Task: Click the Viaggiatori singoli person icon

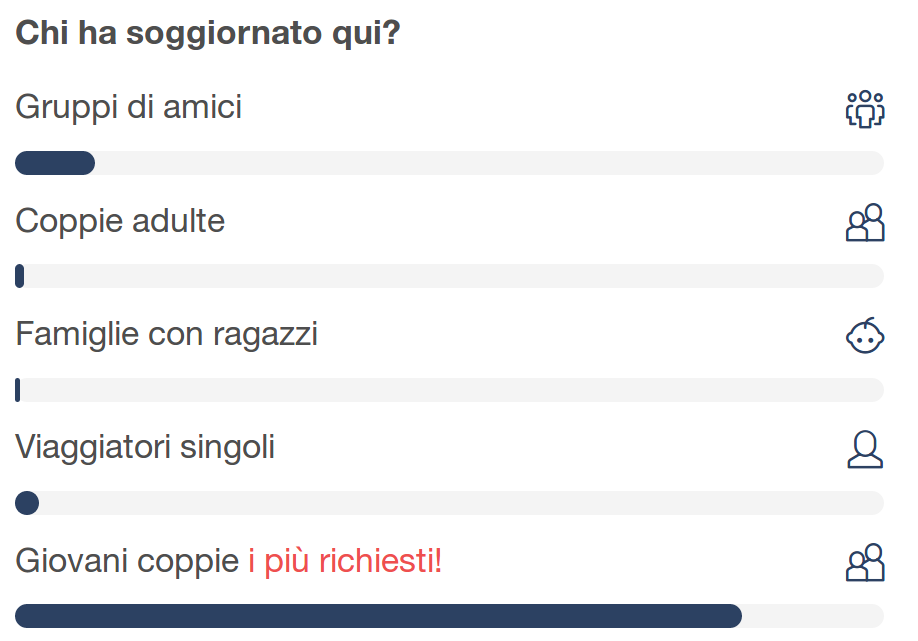Action: pos(865,449)
